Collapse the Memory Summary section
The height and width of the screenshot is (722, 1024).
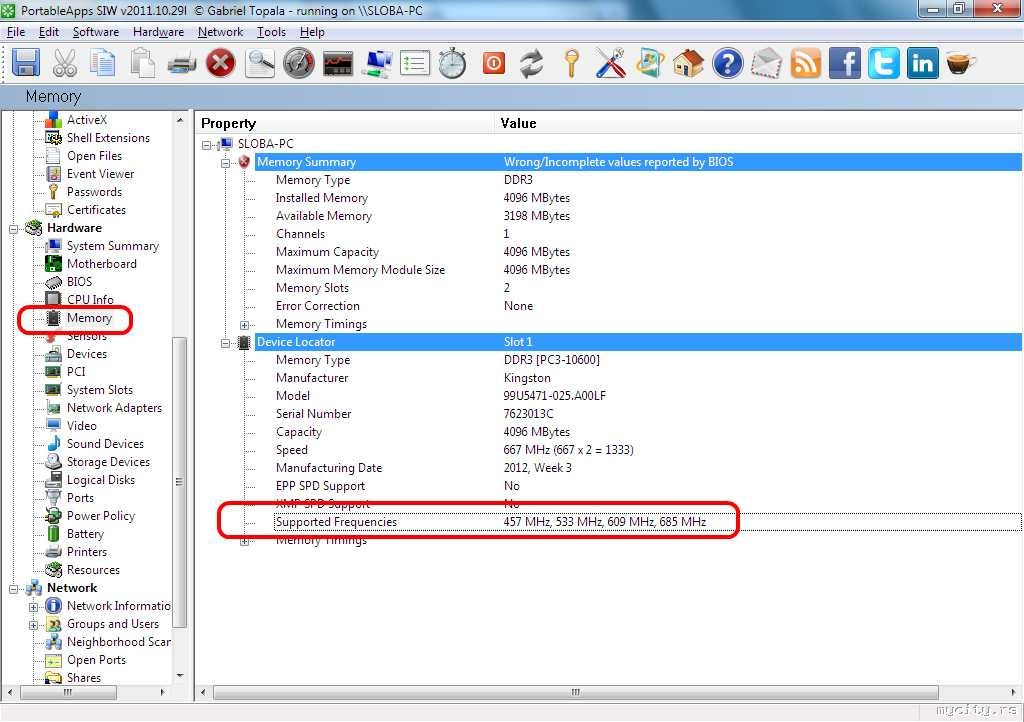(x=226, y=162)
